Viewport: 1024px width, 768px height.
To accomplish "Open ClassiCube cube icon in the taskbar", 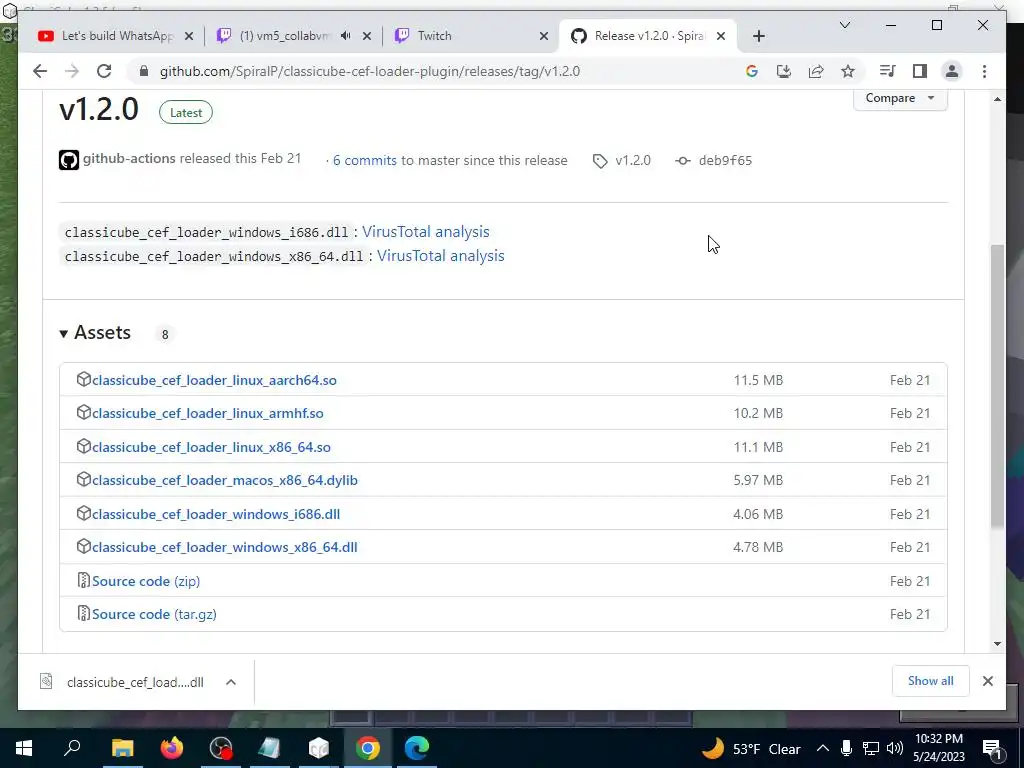I will click(319, 748).
